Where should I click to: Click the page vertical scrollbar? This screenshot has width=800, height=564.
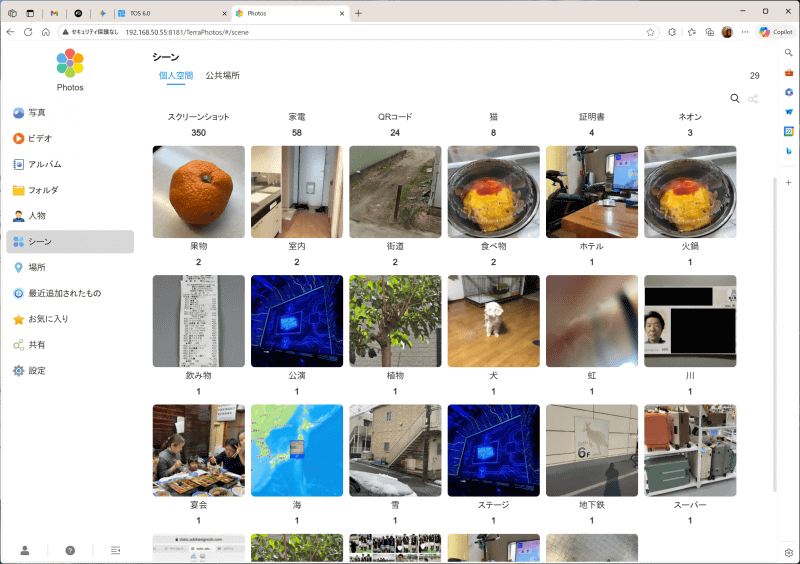tap(775, 334)
